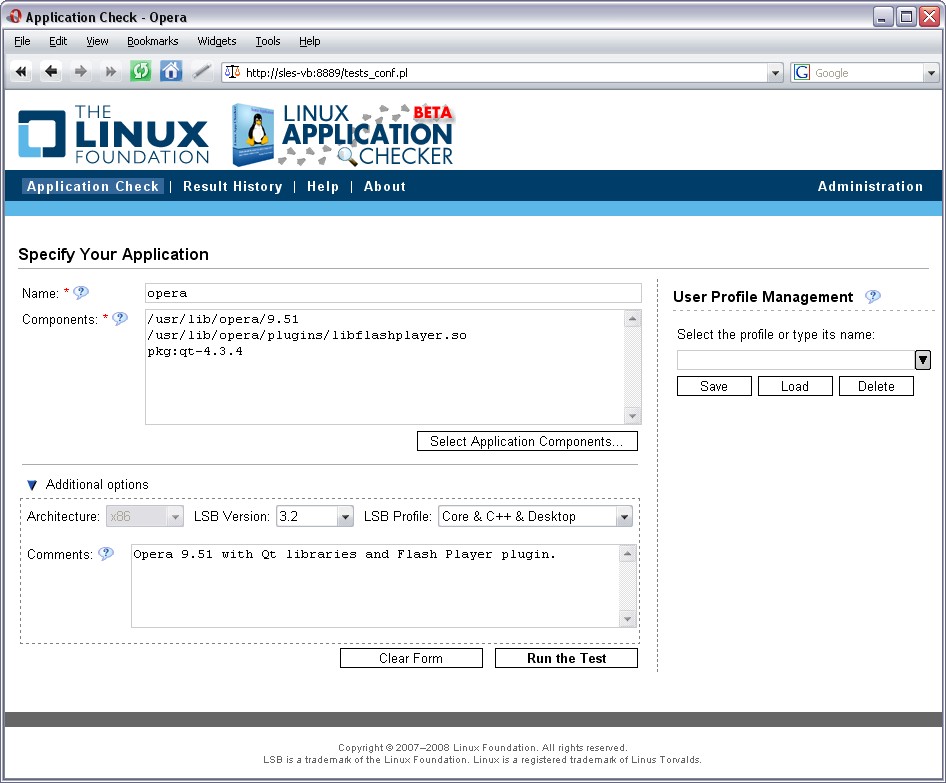Open the Help page in navigation bar

point(323,186)
